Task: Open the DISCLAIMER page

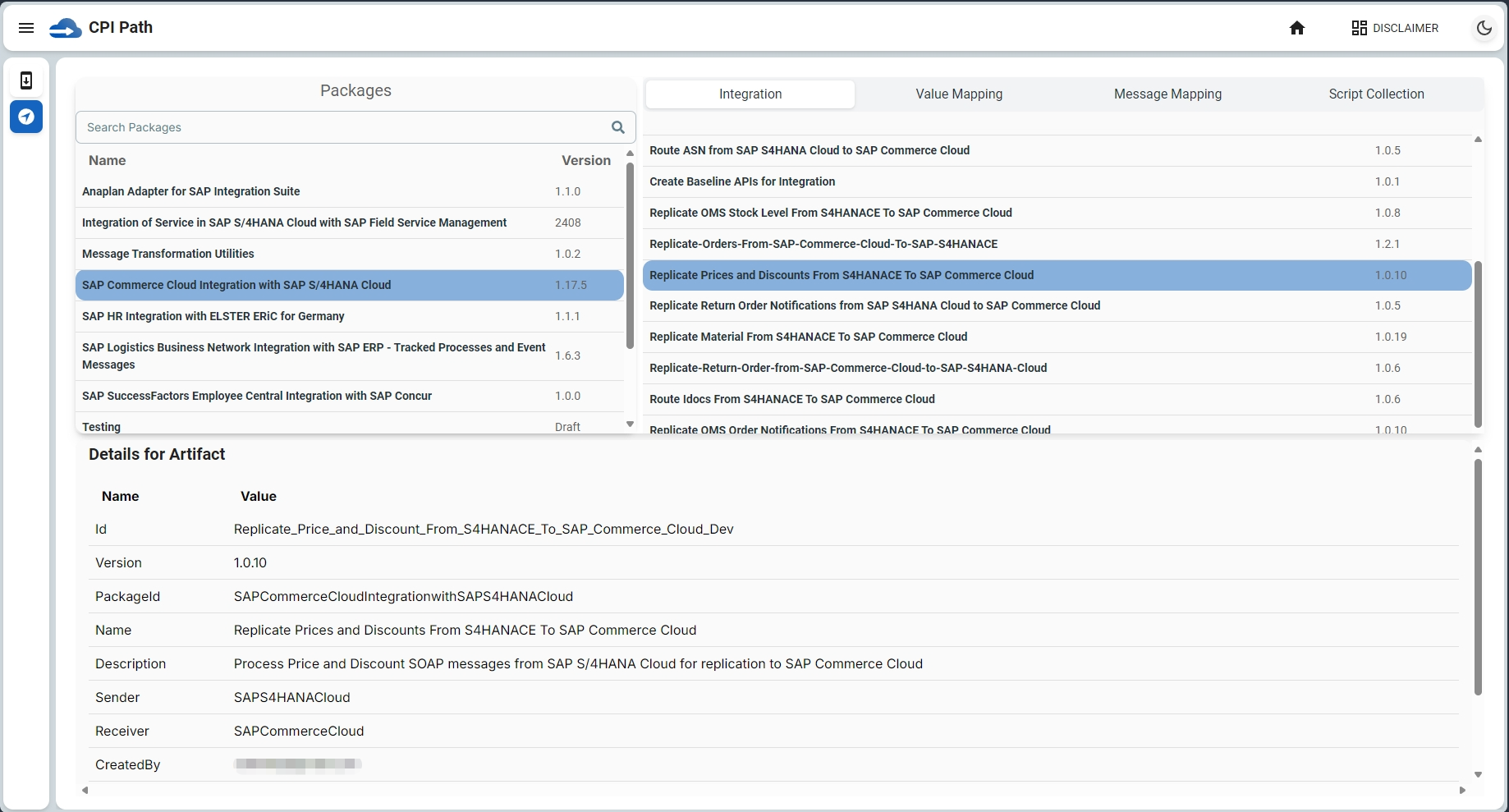Action: pos(1395,28)
